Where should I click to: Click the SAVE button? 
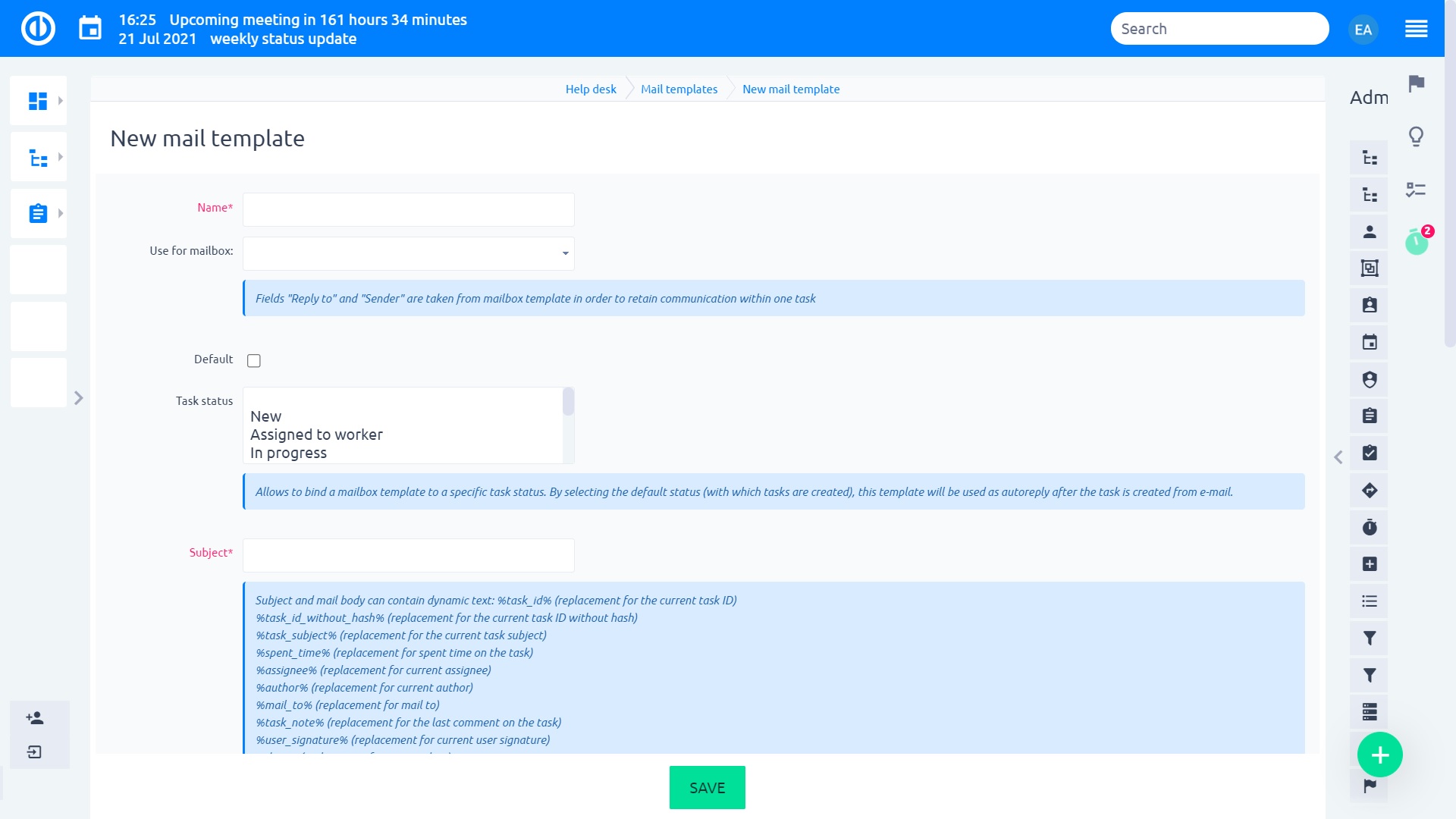tap(707, 788)
